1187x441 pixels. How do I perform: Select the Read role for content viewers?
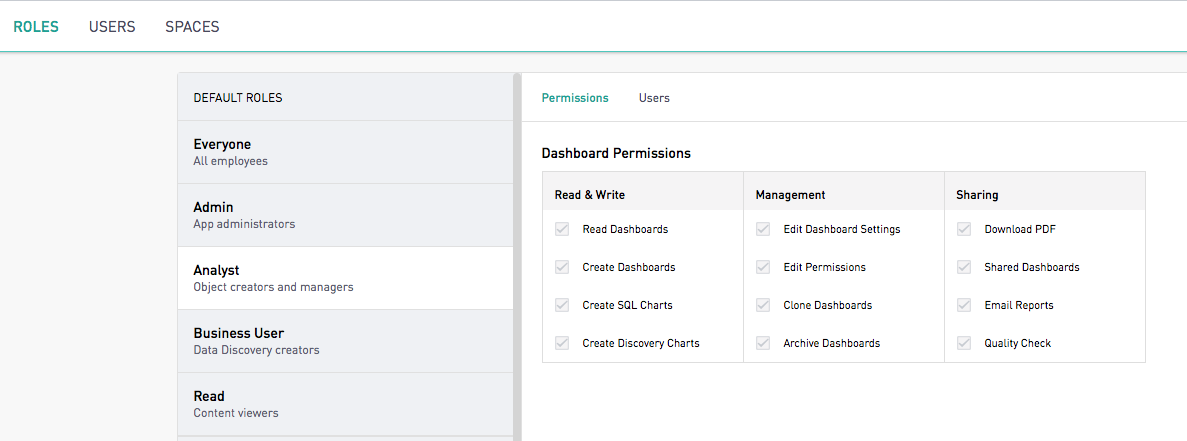[x=345, y=403]
